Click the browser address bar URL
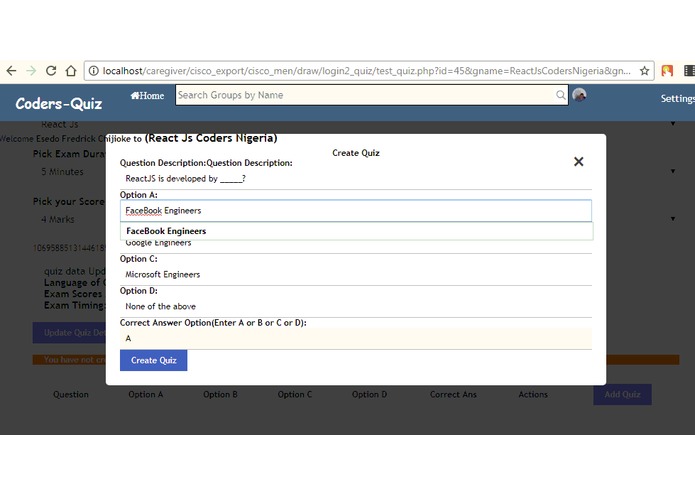Viewport: 695px width, 494px height. (x=366, y=71)
